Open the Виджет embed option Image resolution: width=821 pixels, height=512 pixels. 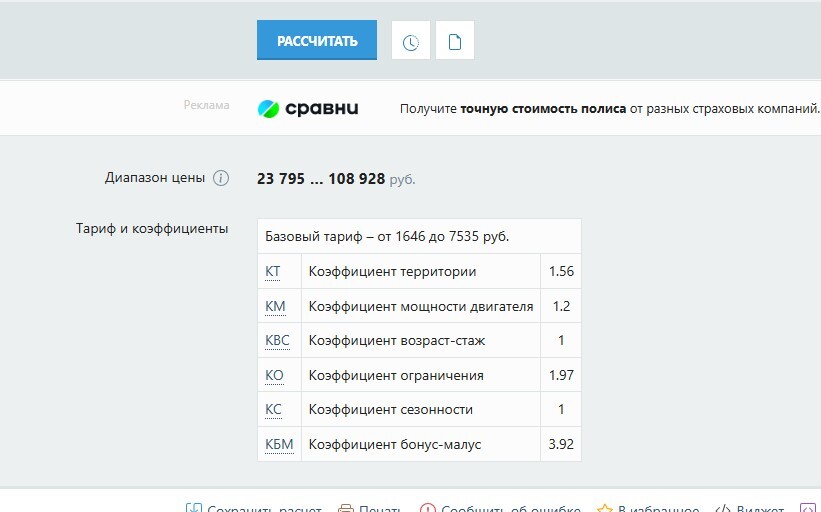[750, 509]
